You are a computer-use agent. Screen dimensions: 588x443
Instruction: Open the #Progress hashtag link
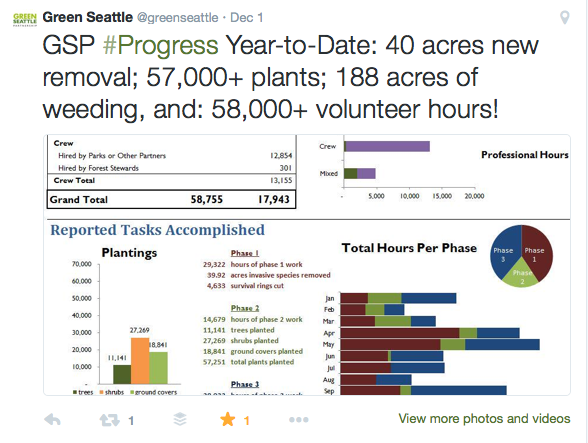point(160,45)
